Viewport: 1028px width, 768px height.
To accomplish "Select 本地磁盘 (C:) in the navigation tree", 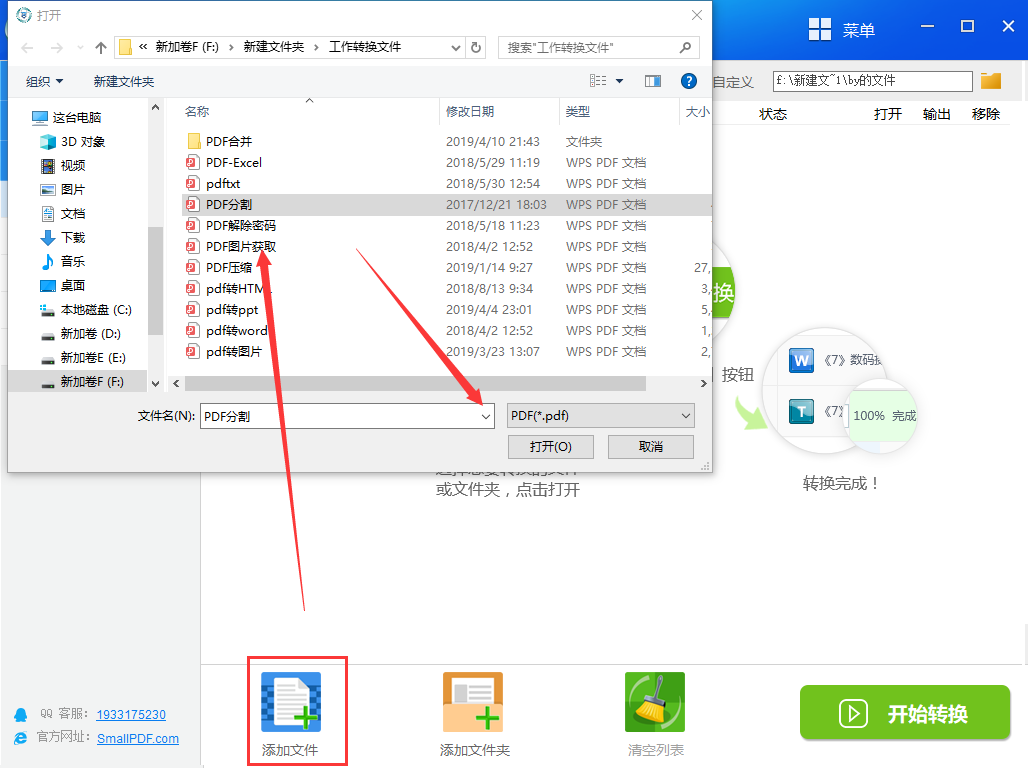I will pos(95,310).
